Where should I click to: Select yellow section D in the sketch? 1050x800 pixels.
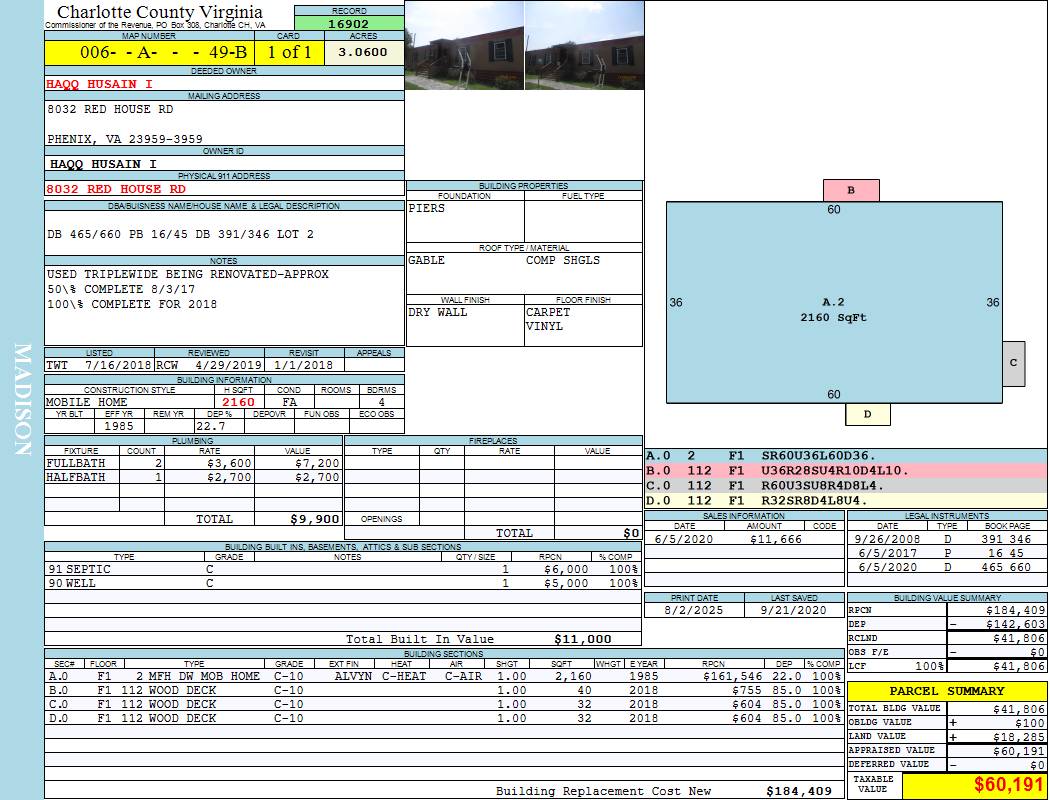click(867, 414)
